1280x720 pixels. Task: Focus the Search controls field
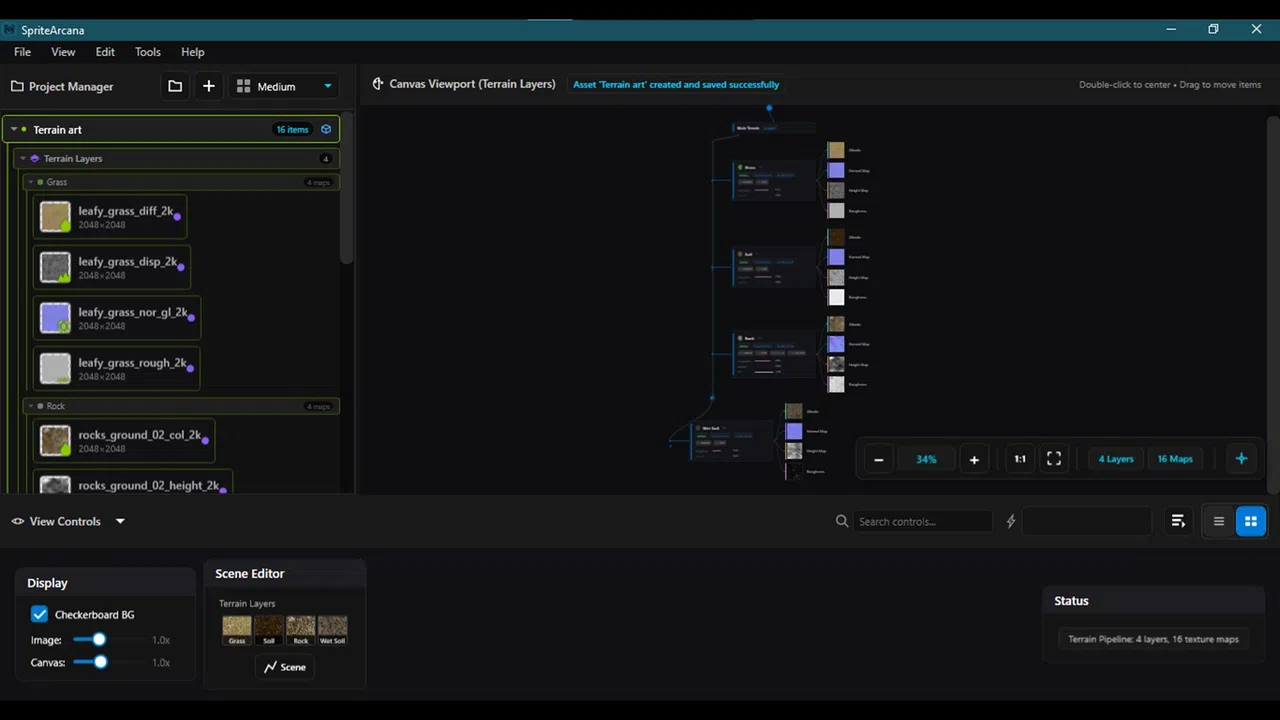(922, 521)
